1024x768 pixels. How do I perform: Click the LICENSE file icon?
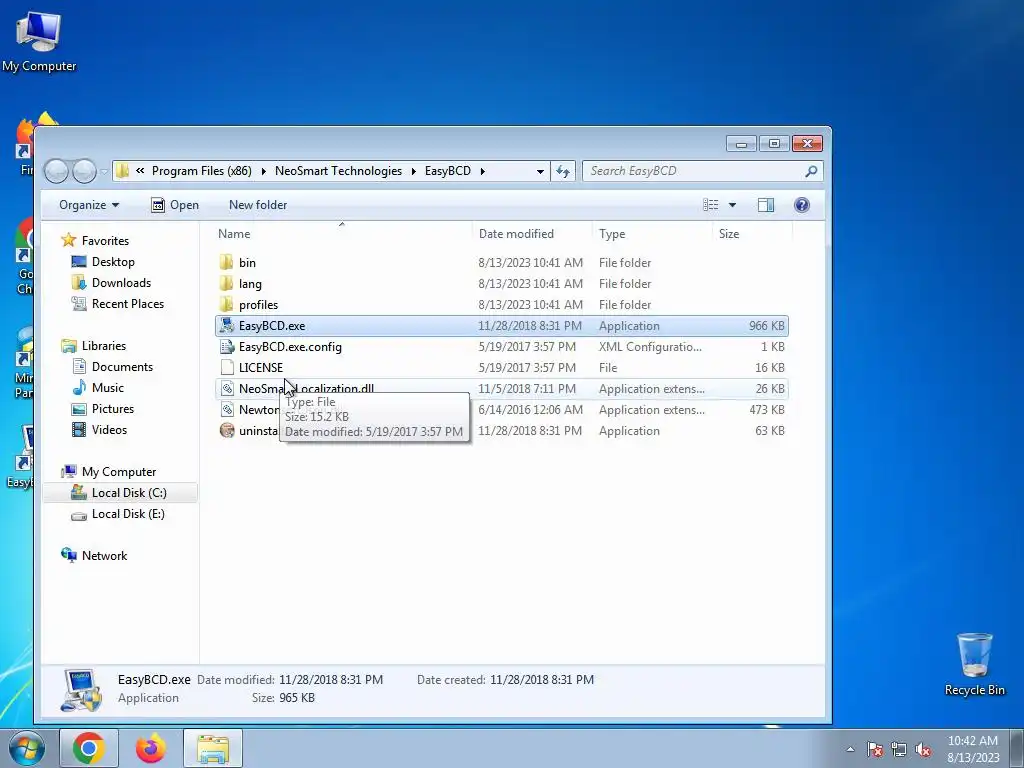[227, 368]
